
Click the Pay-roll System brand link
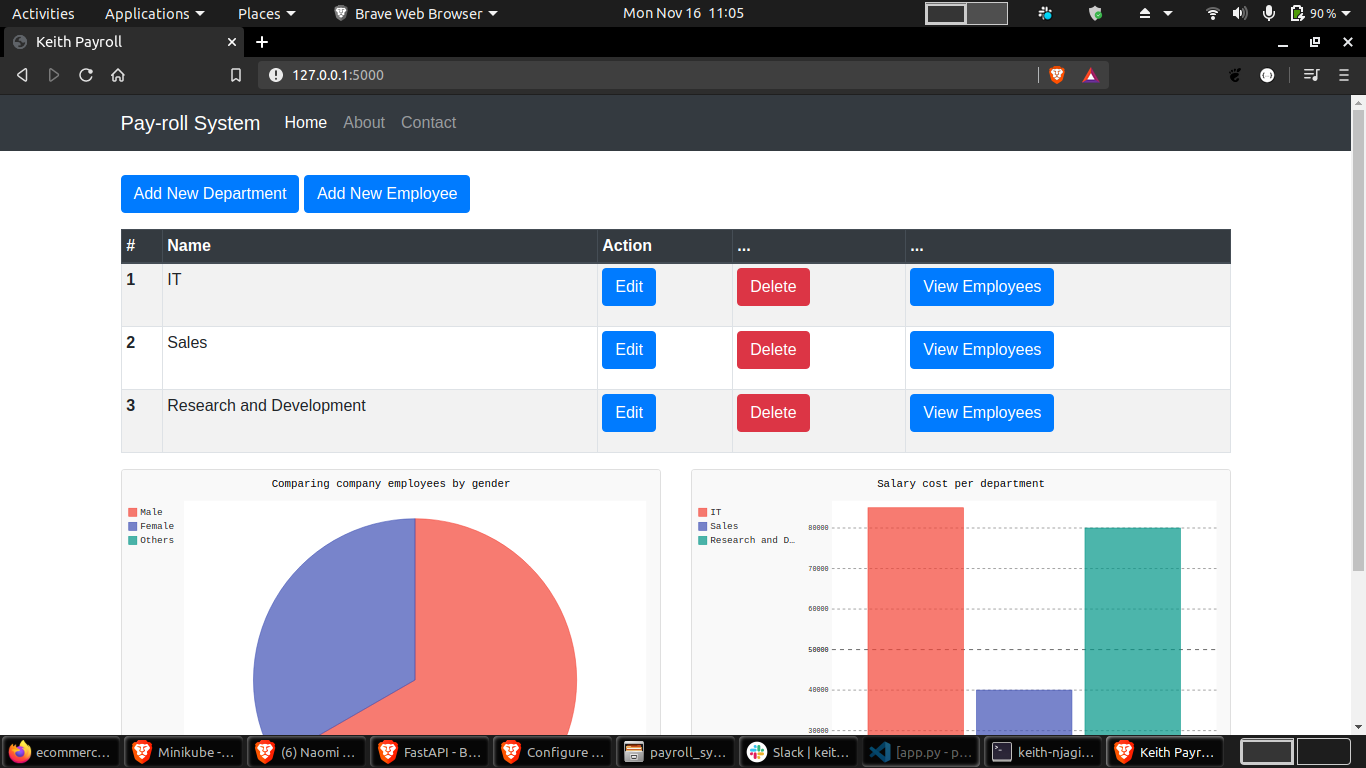(x=190, y=123)
